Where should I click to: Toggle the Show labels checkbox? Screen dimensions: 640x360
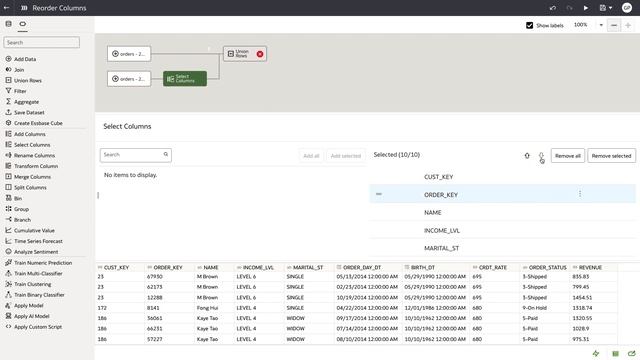click(x=529, y=25)
